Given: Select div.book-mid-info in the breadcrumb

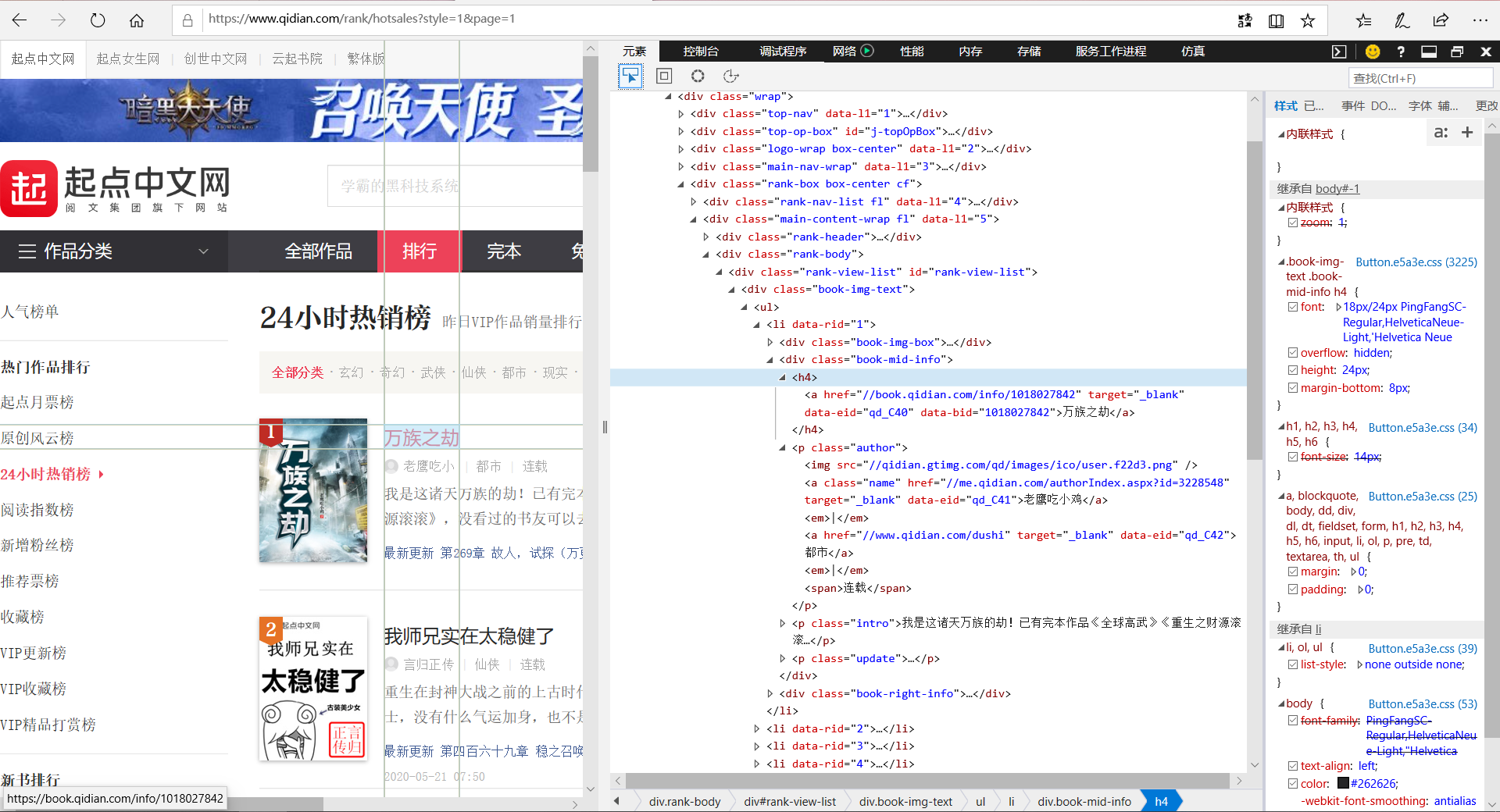Looking at the screenshot, I should tap(1084, 801).
